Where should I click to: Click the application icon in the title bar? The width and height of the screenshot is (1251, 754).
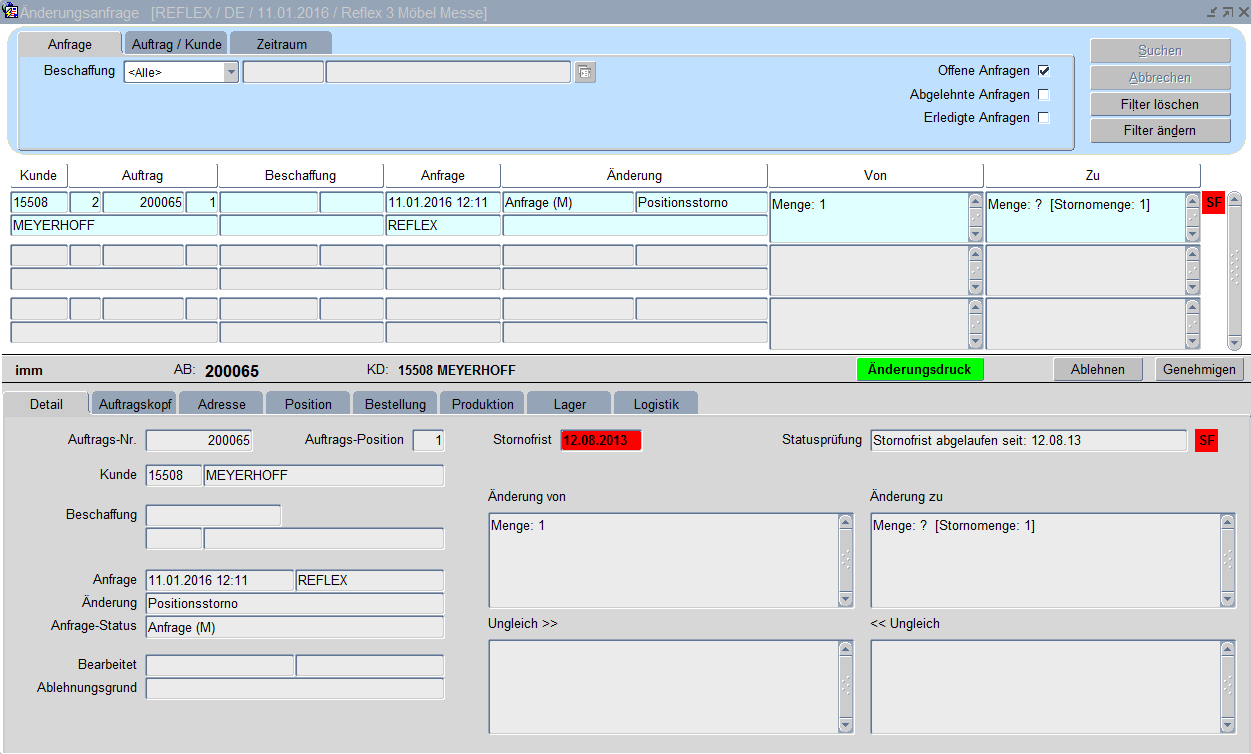pyautogui.click(x=10, y=12)
